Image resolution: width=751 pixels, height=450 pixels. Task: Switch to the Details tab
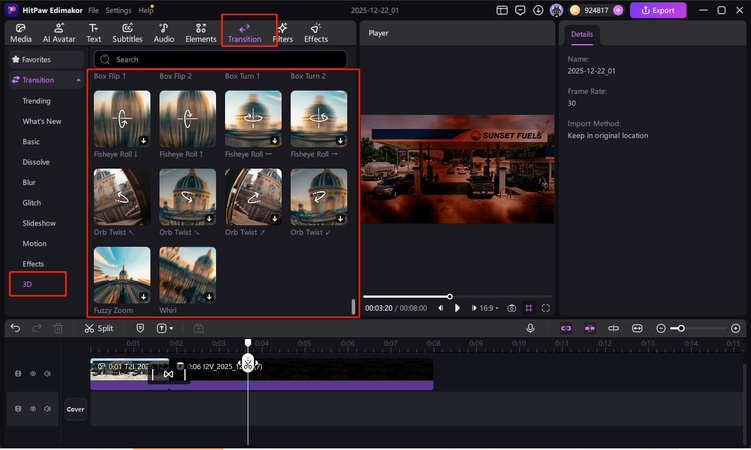pos(581,34)
